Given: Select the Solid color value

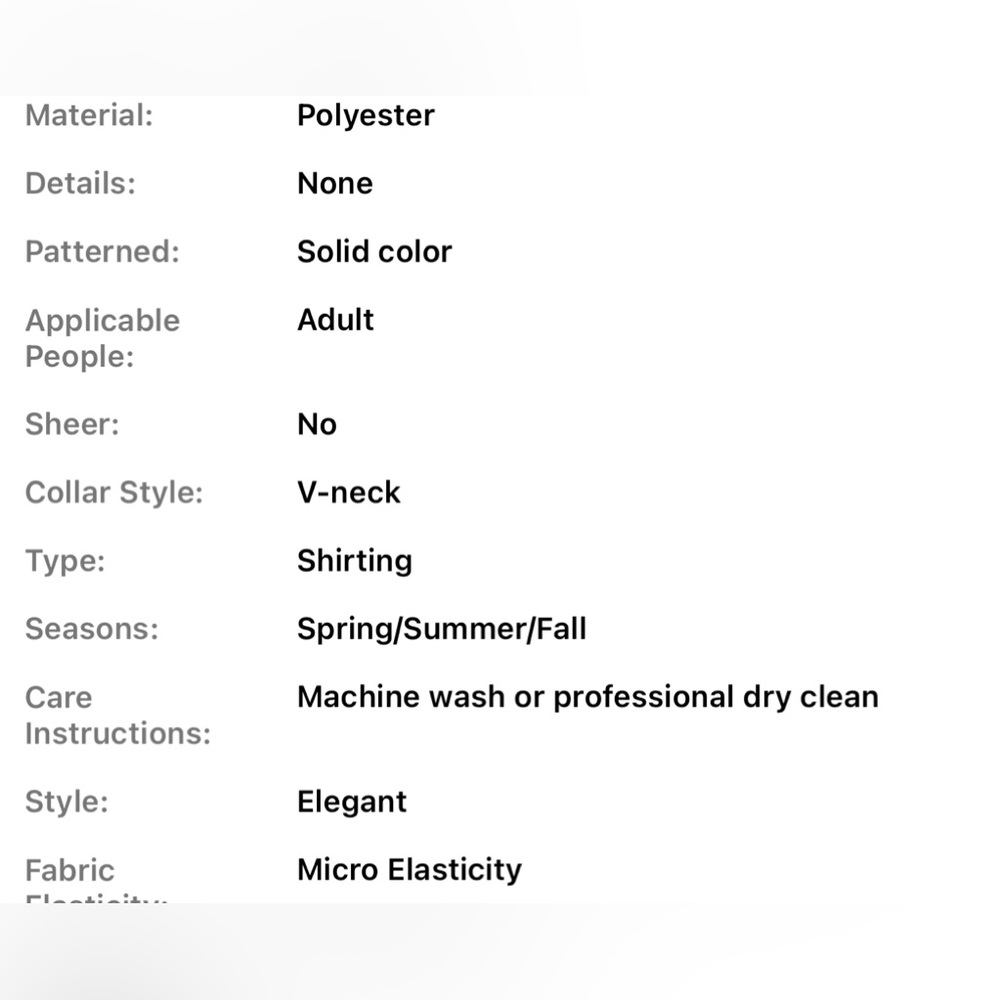Looking at the screenshot, I should [x=374, y=251].
